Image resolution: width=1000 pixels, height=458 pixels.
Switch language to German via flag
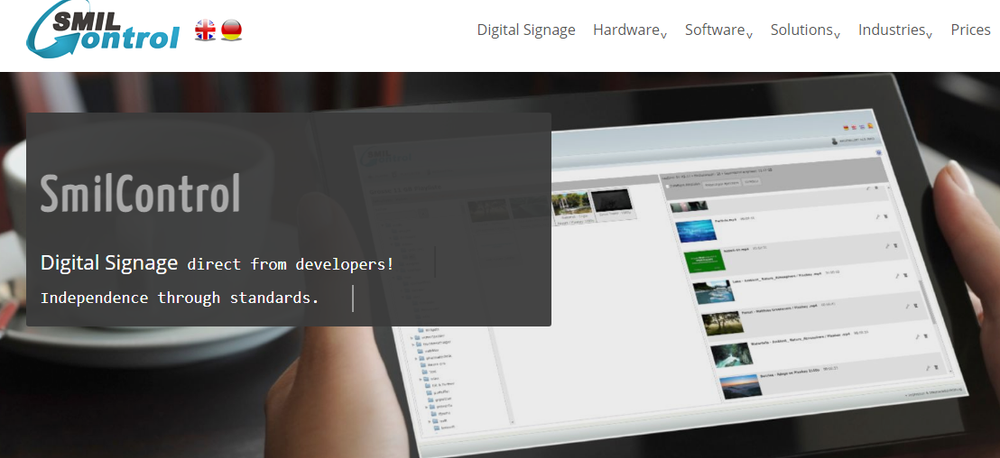click(x=232, y=30)
